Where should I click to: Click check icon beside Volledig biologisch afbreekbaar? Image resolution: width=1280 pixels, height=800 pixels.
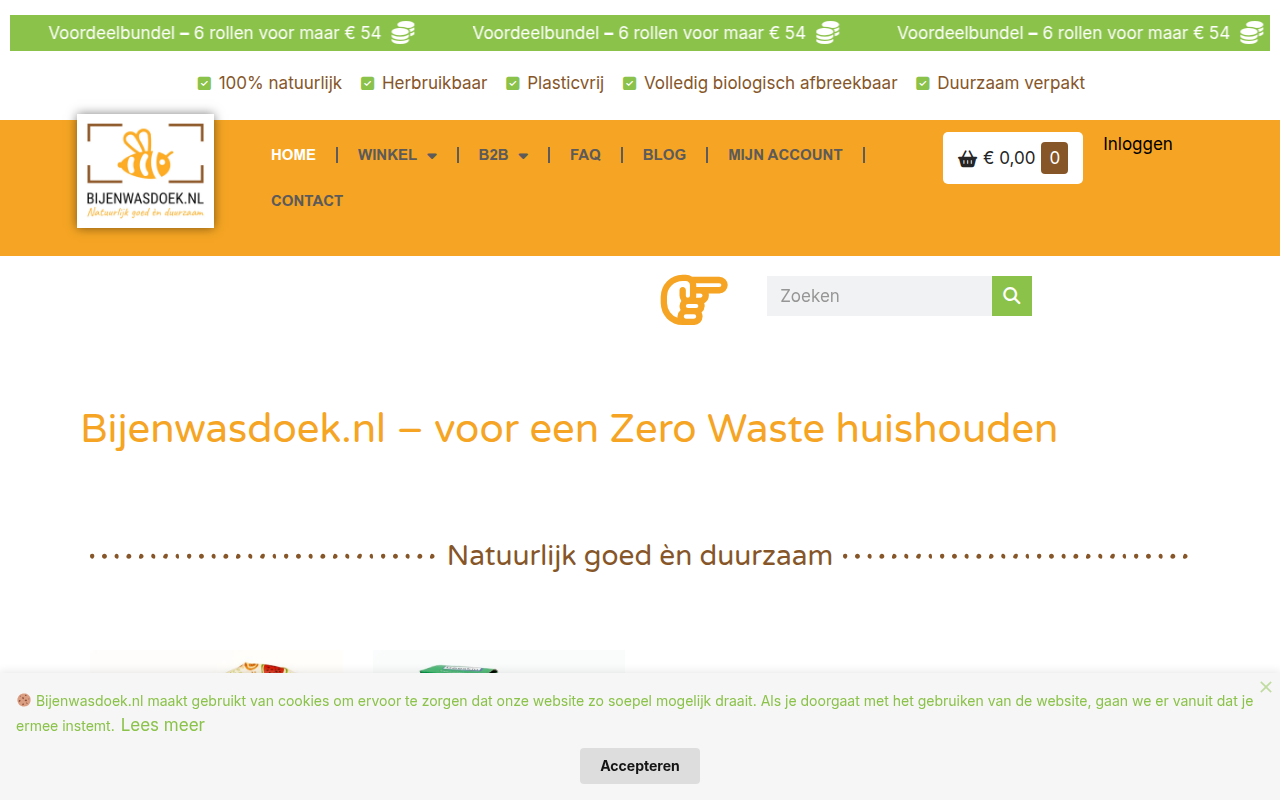(x=629, y=83)
